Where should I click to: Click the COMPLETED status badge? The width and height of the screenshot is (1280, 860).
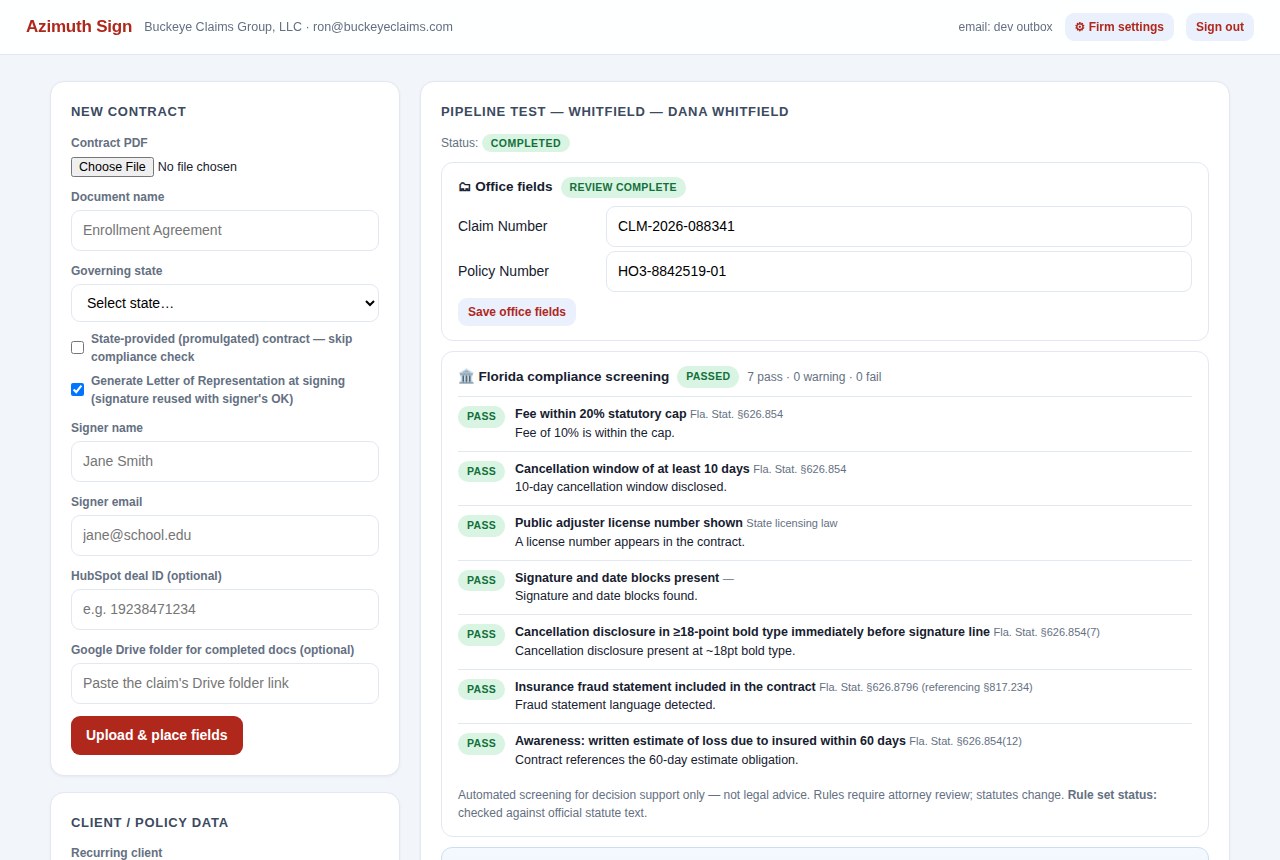[526, 143]
